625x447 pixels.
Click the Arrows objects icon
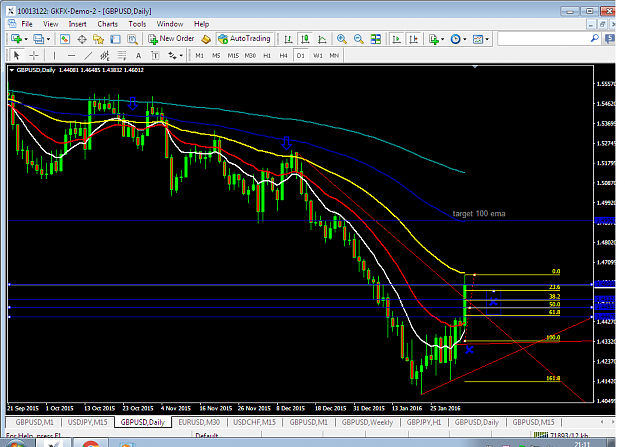tap(172, 55)
